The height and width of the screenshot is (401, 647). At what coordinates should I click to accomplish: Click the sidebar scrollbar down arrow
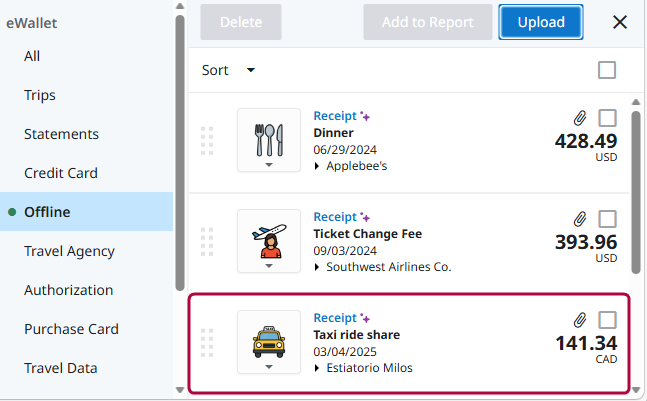(x=179, y=389)
